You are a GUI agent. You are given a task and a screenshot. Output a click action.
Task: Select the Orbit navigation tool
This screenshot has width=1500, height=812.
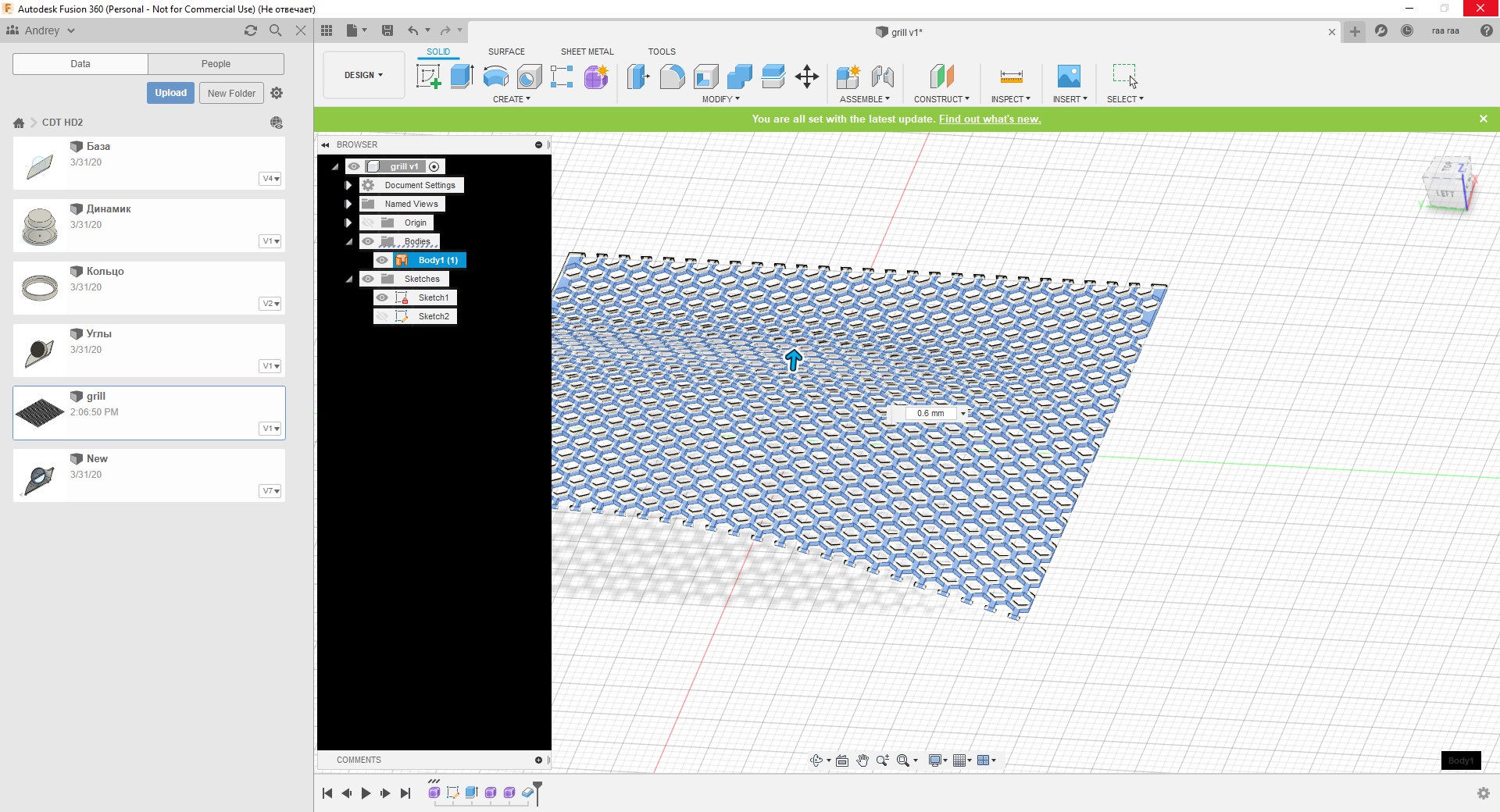tap(816, 760)
